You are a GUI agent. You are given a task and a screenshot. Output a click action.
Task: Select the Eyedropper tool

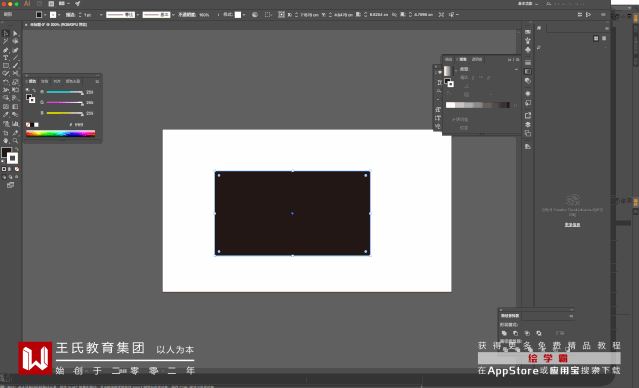pyautogui.click(x=6, y=115)
